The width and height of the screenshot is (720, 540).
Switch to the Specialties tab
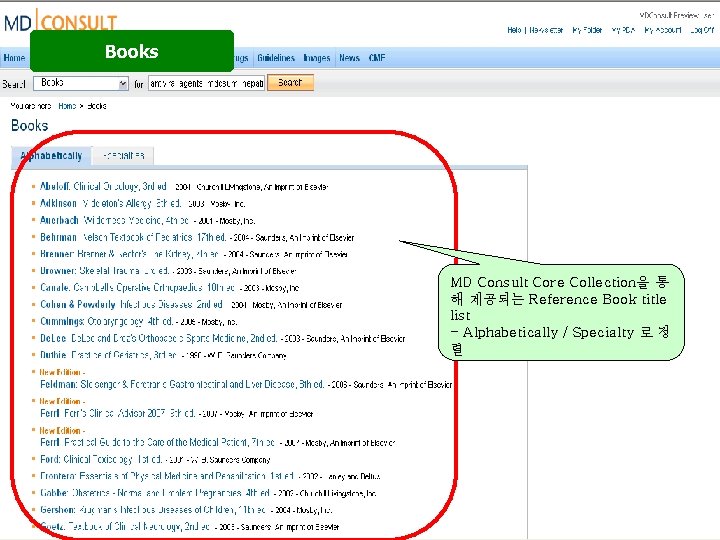(x=123, y=156)
